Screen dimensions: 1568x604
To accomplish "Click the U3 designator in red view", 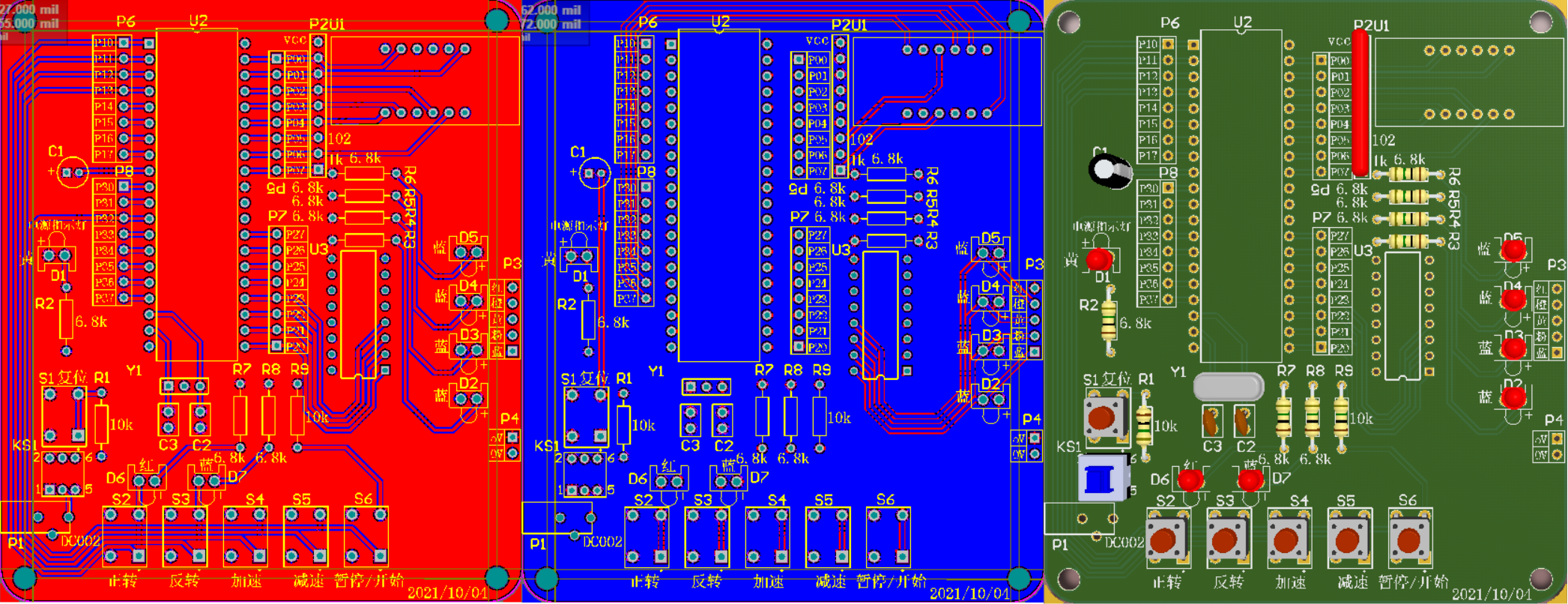I will click(318, 249).
